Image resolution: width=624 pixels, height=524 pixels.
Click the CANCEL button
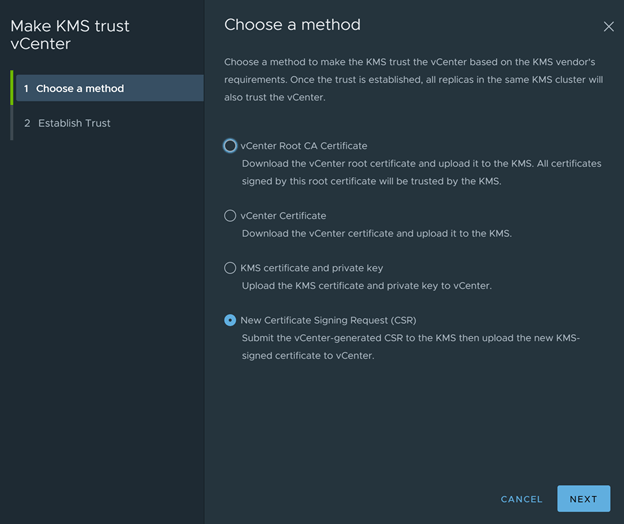[521, 499]
